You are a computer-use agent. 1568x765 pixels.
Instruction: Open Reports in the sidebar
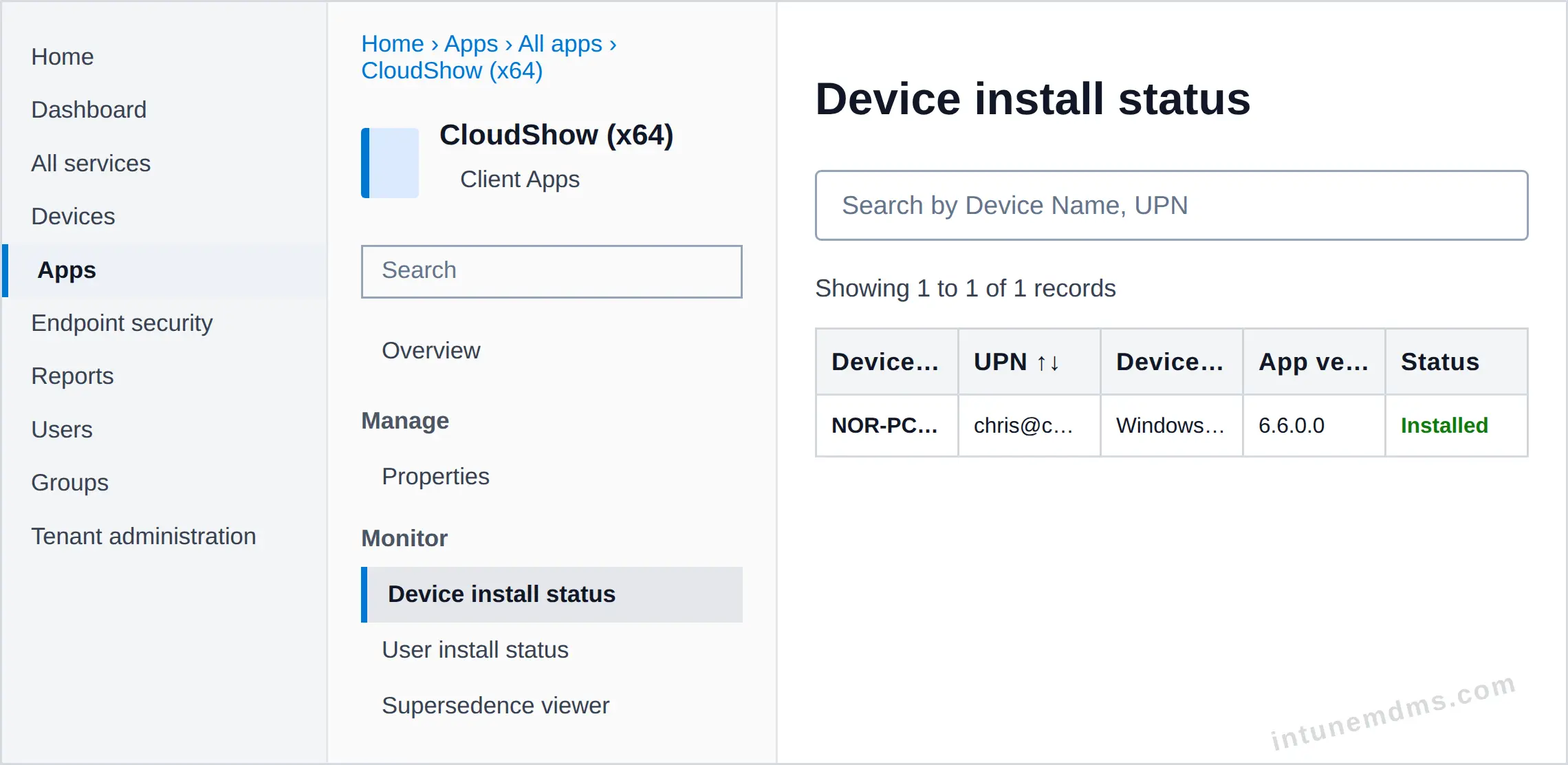point(72,376)
